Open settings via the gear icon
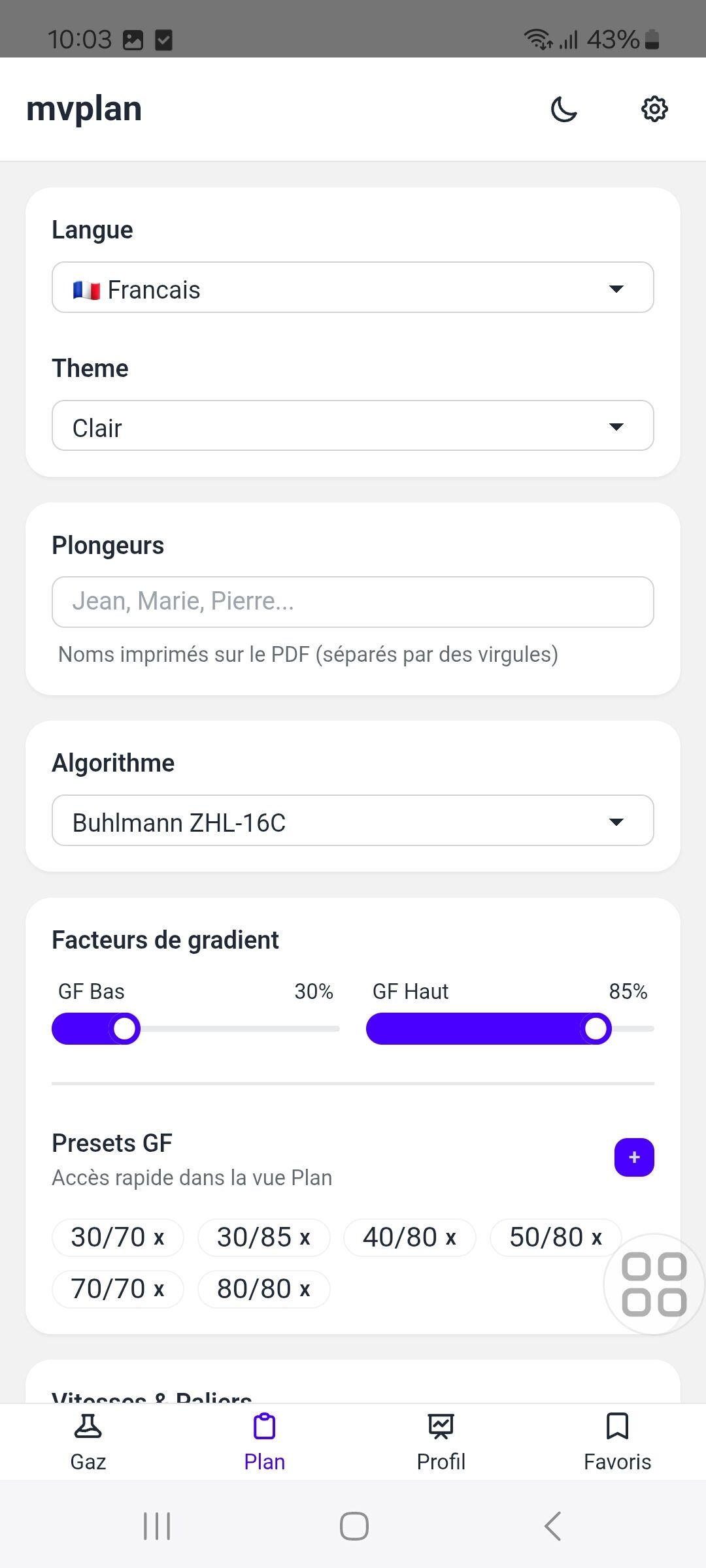This screenshot has width=706, height=1568. click(x=654, y=109)
